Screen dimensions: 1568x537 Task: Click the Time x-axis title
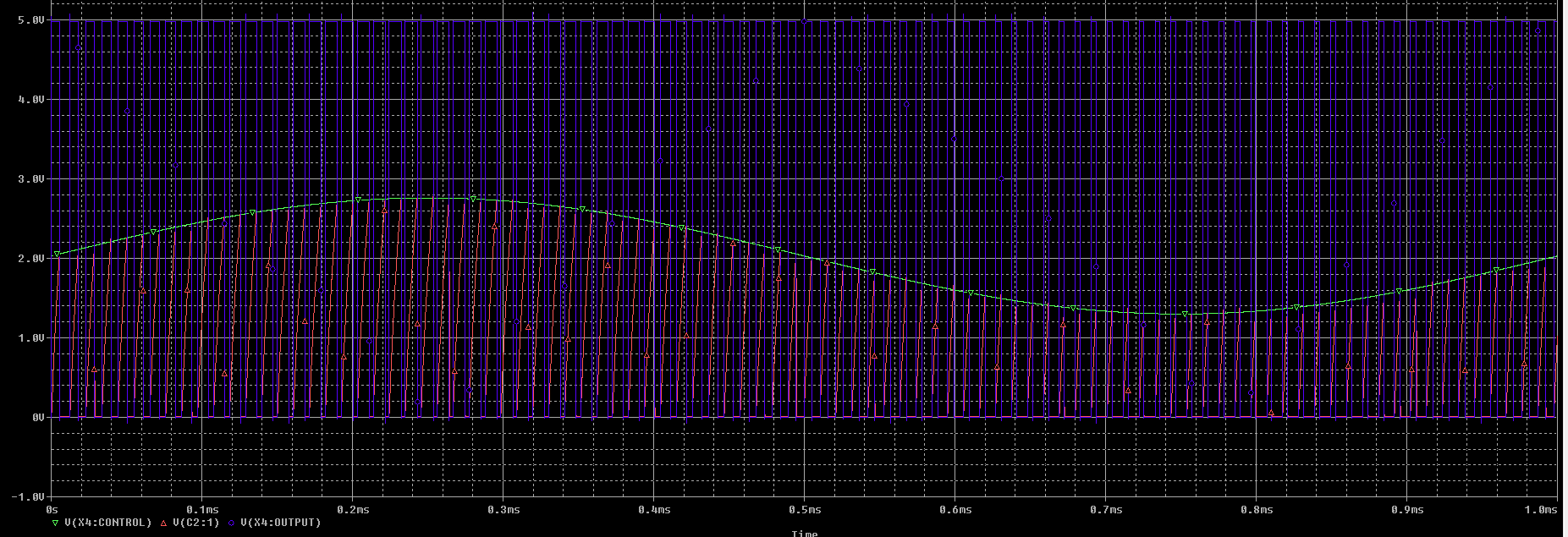[x=804, y=533]
